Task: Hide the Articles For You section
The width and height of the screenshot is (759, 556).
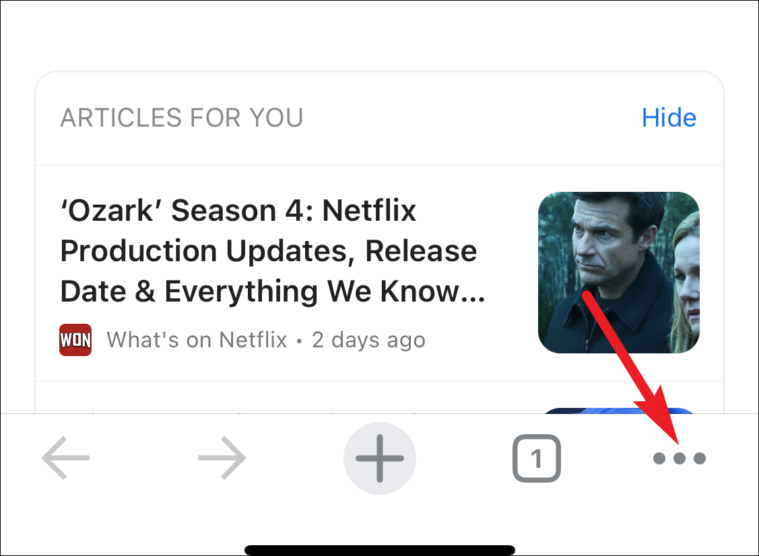Action: coord(669,118)
